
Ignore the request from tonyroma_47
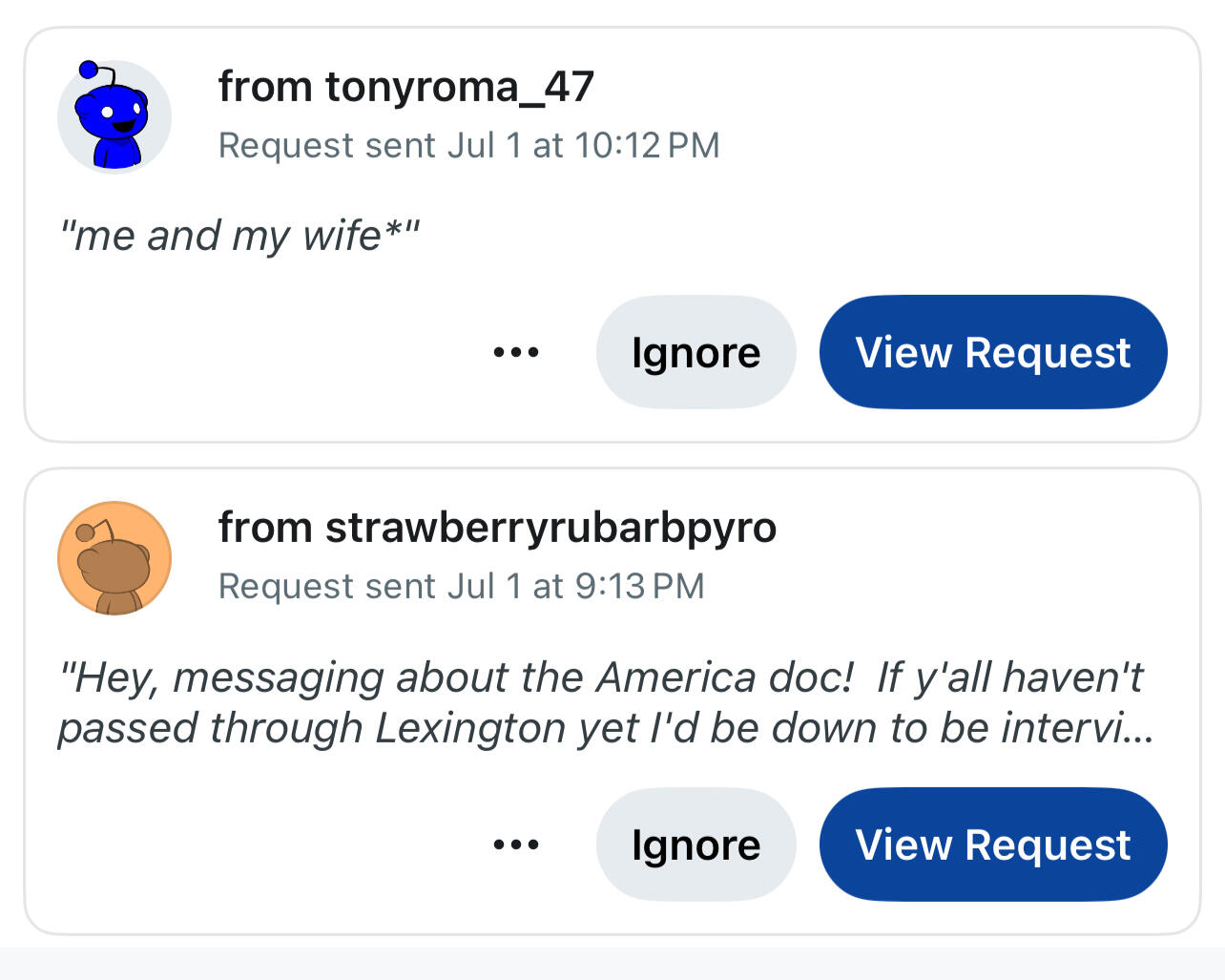pyautogui.click(x=696, y=352)
